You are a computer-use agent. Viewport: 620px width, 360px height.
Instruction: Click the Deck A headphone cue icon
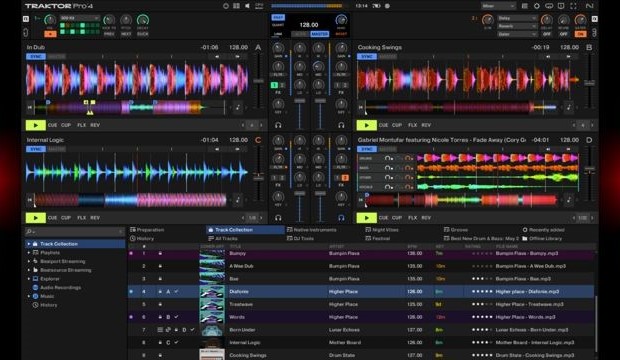pyautogui.click(x=278, y=125)
